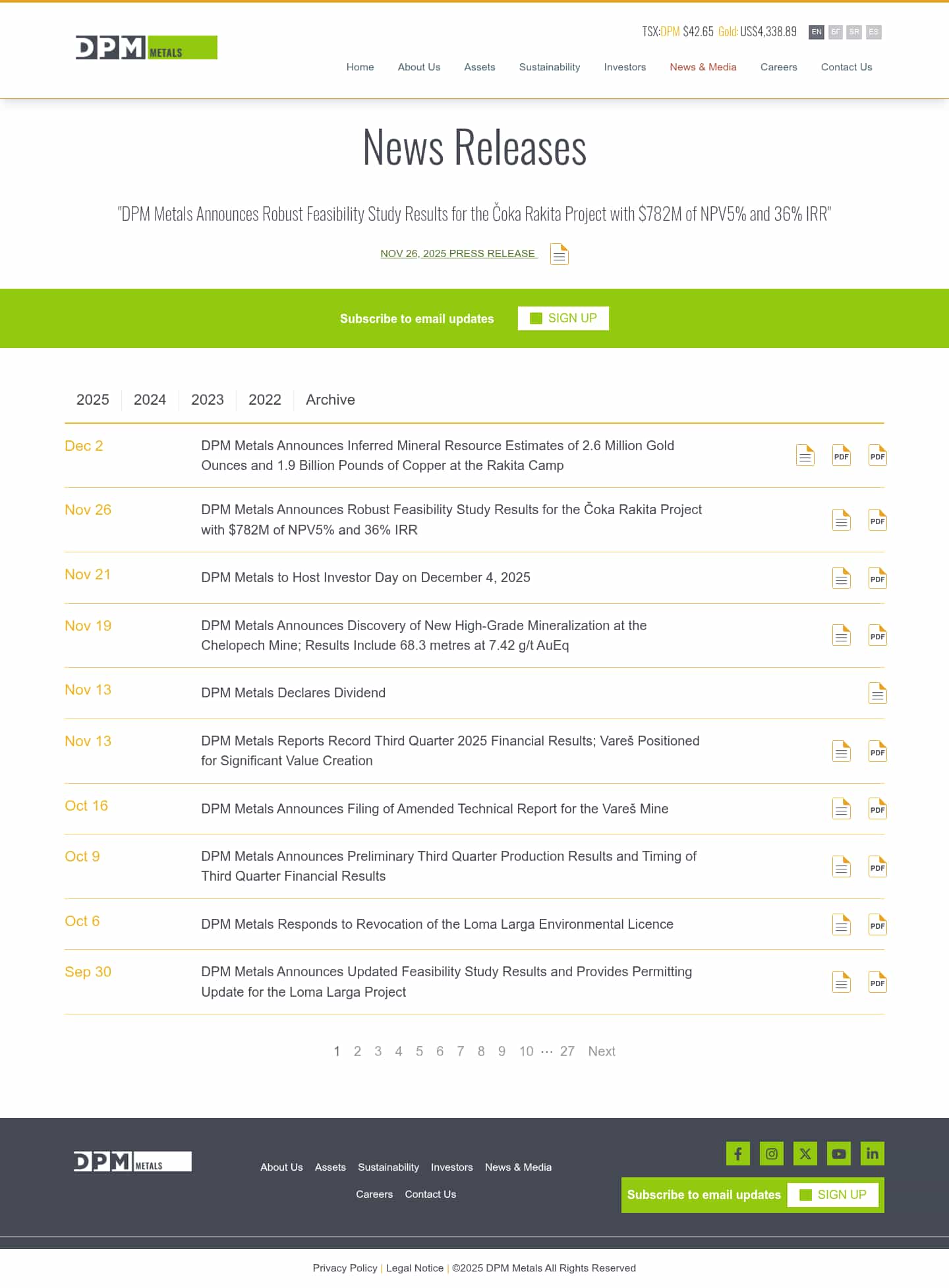Viewport: 949px width, 1288px height.
Task: Open Investor Day on December 4 headline
Action: pyautogui.click(x=366, y=577)
